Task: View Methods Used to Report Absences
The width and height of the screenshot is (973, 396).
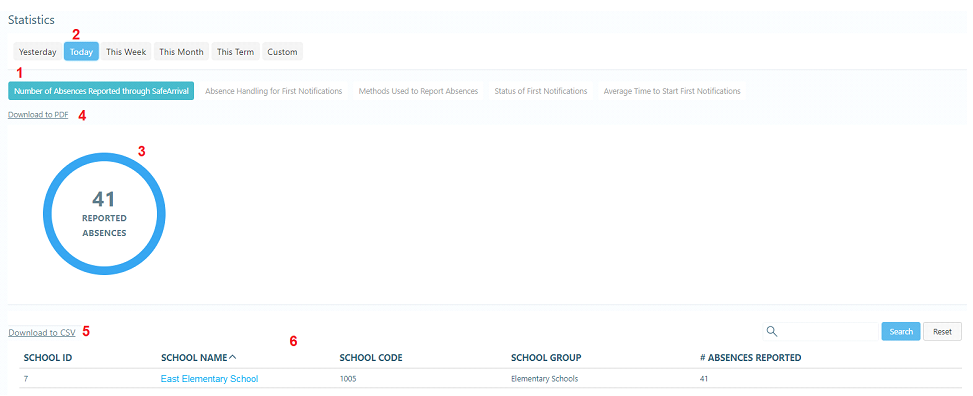Action: coord(418,91)
